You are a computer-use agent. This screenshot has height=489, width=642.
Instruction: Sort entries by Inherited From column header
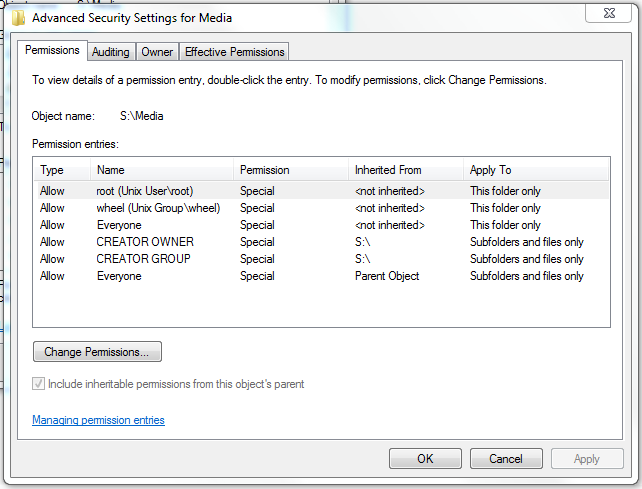(406, 170)
